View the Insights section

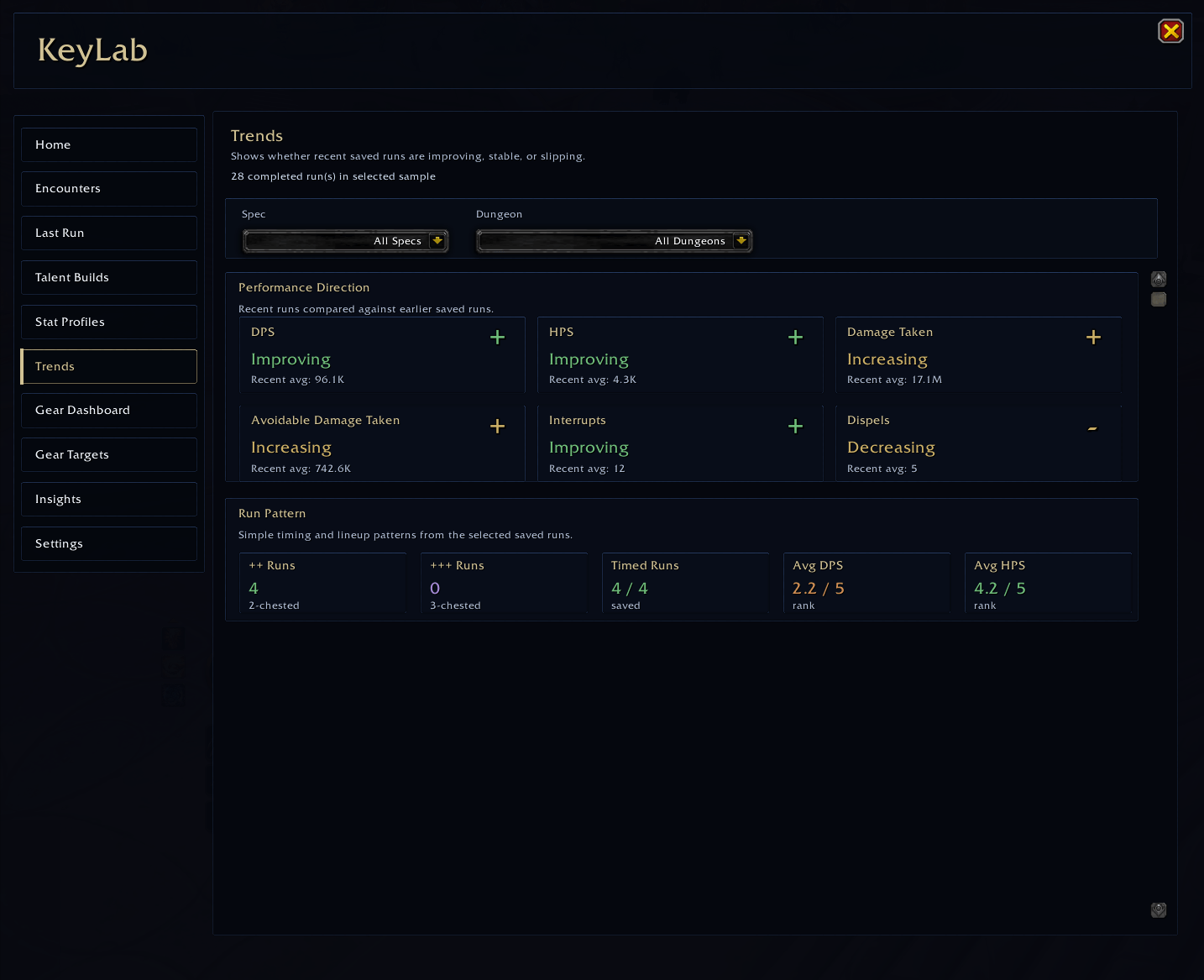pos(109,500)
